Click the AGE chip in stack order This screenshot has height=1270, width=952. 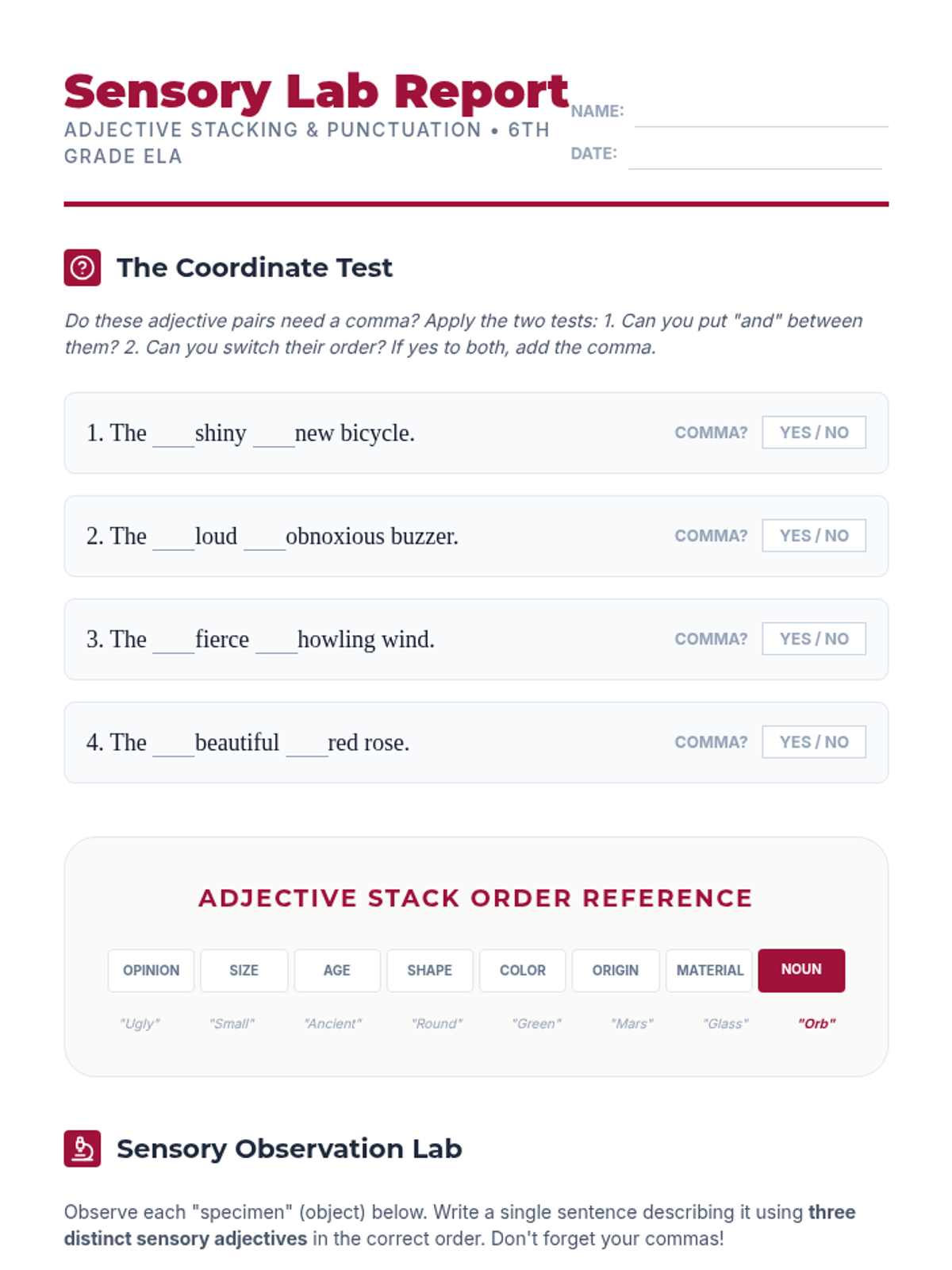pyautogui.click(x=337, y=971)
